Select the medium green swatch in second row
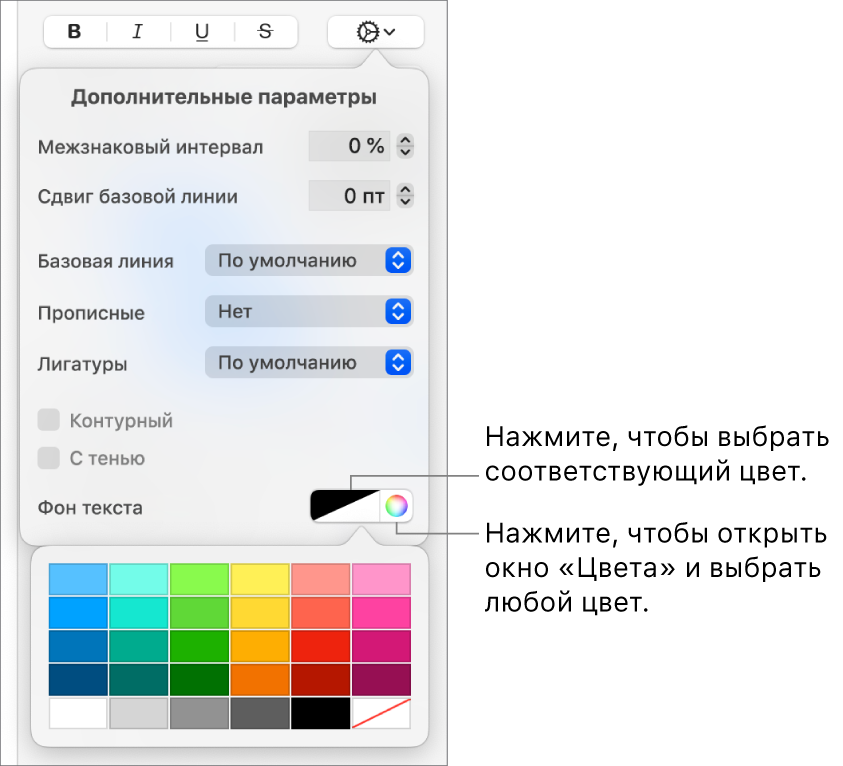843x766 pixels. pos(199,613)
